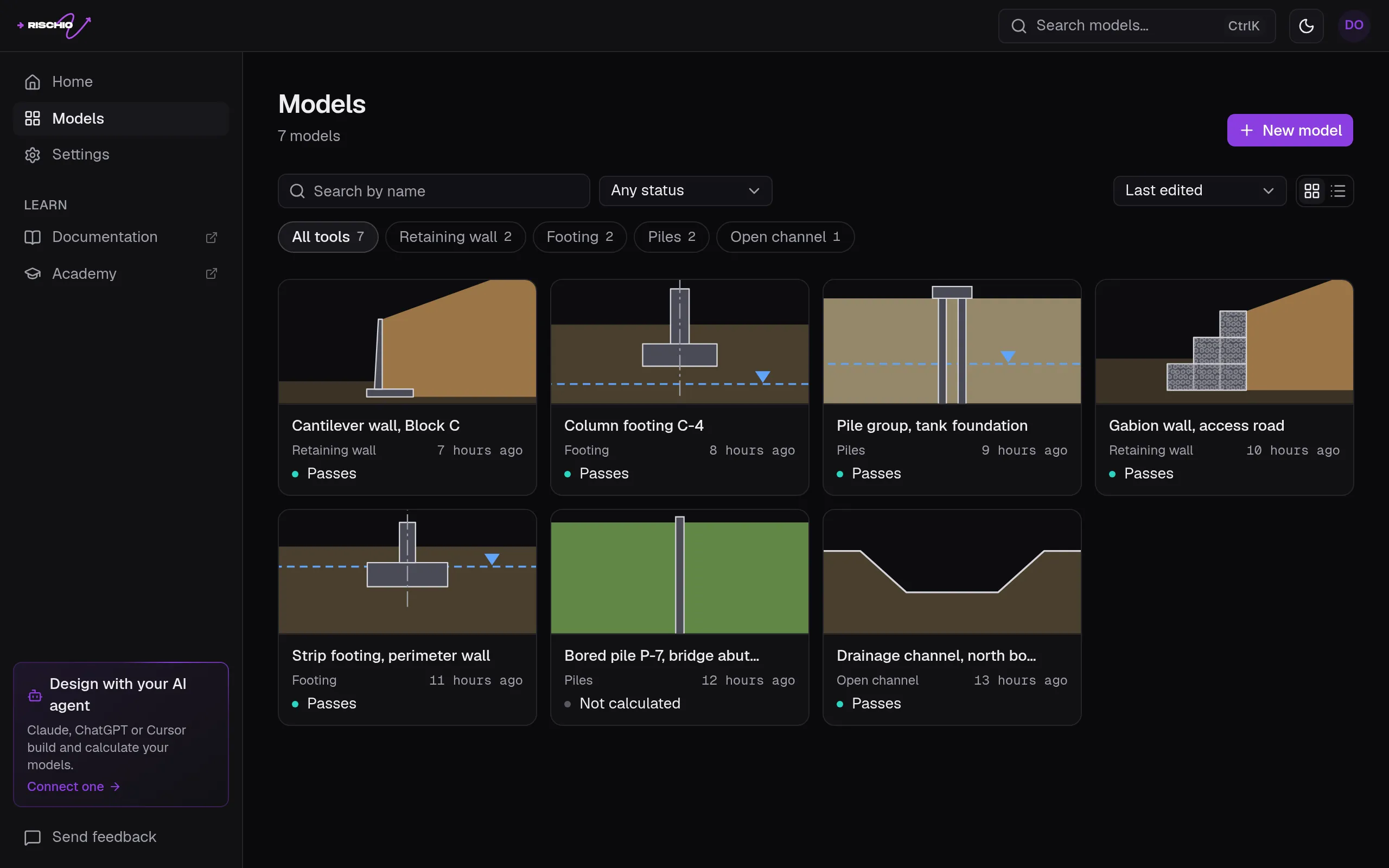Image resolution: width=1389 pixels, height=868 pixels.
Task: Open Cantilever wall, Block C thumbnail
Action: click(x=407, y=342)
